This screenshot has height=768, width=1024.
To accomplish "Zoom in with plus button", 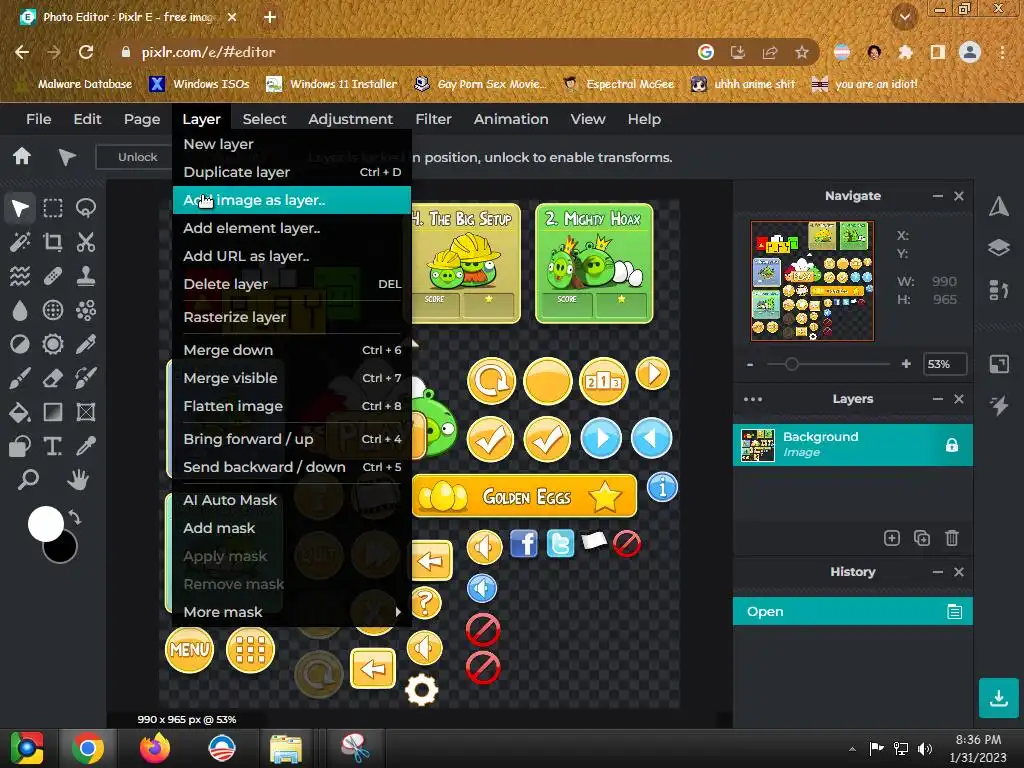I will click(x=906, y=364).
